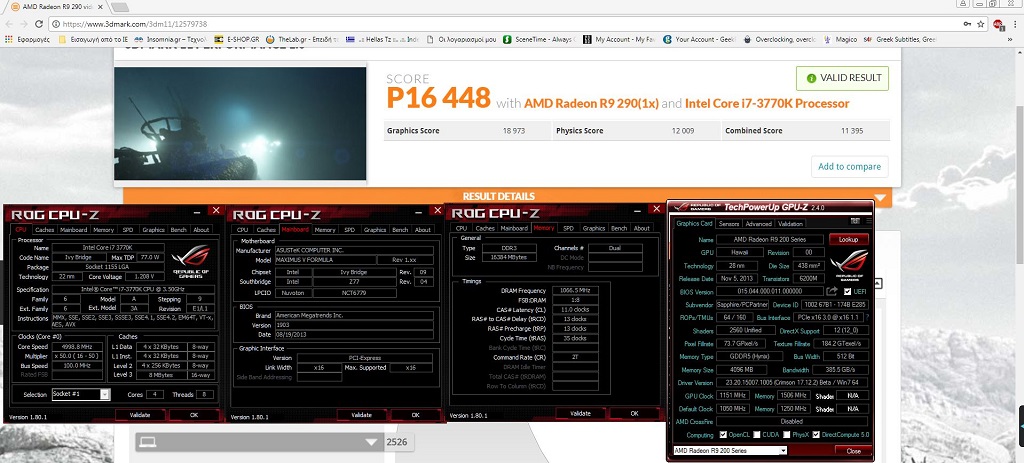Open Chrome's three-dot menu
This screenshot has height=463, width=1024.
(x=1015, y=24)
